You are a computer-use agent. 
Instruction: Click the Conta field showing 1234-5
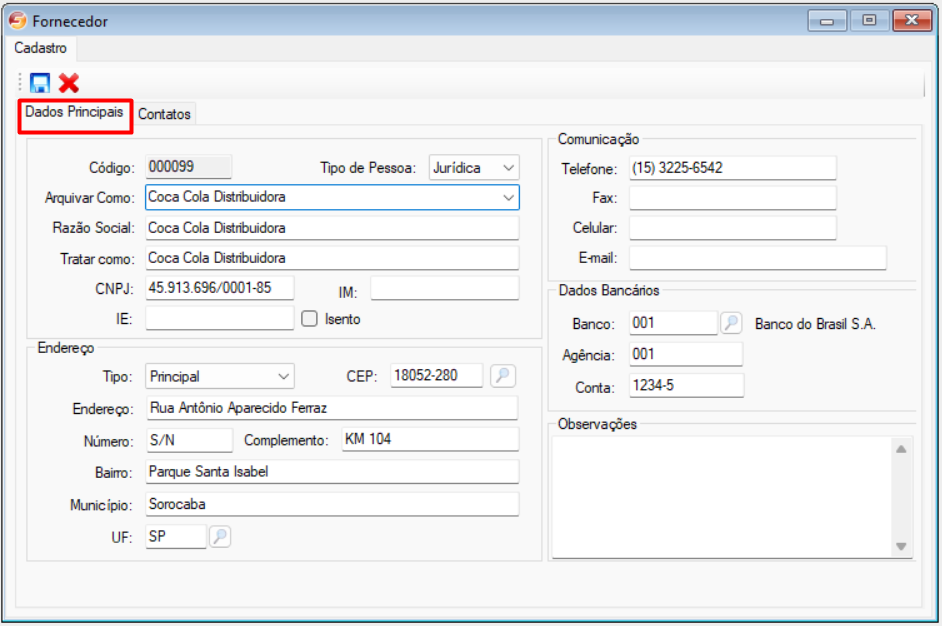687,386
